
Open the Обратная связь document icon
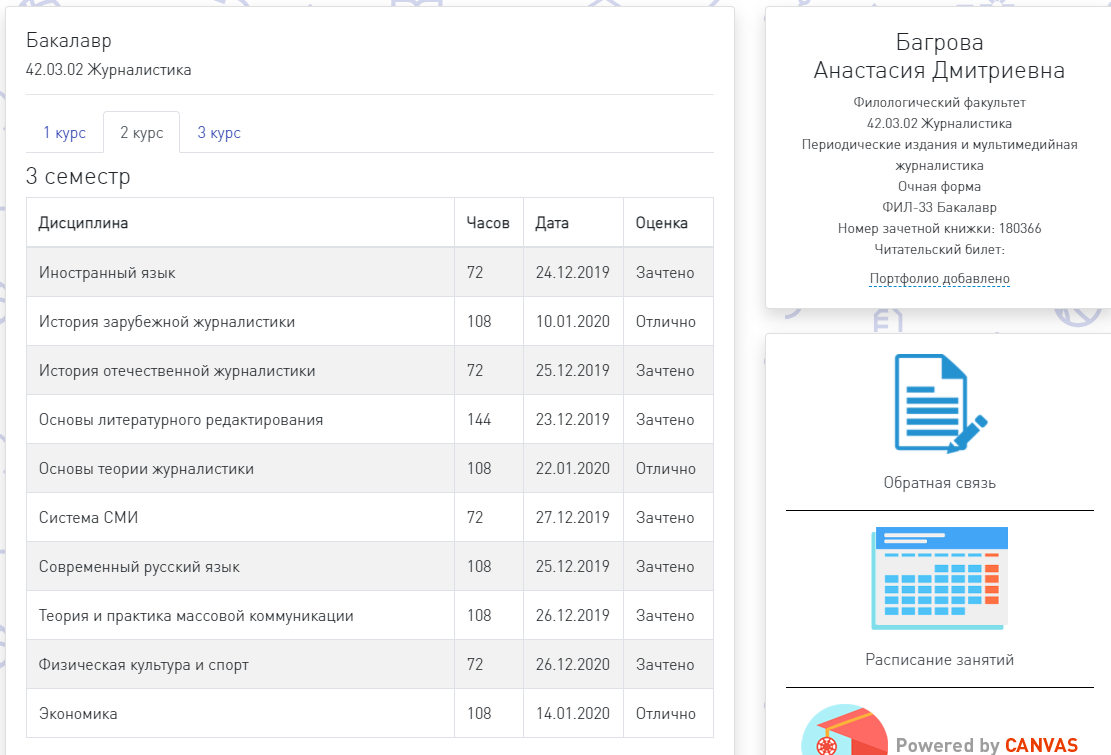click(939, 402)
